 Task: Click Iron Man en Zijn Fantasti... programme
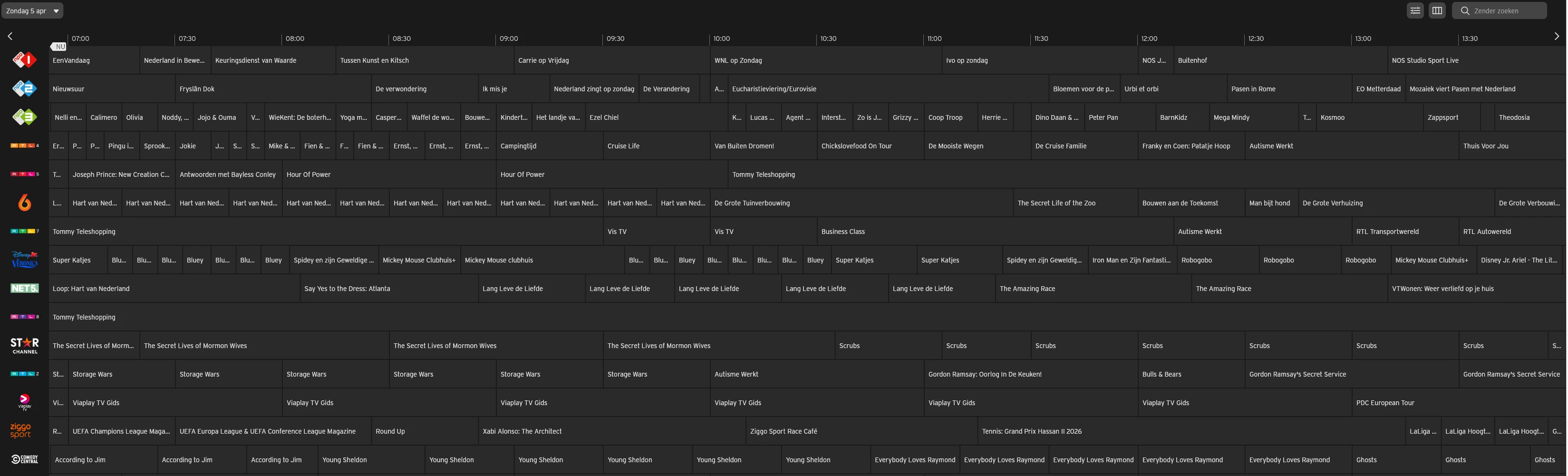point(1132,261)
